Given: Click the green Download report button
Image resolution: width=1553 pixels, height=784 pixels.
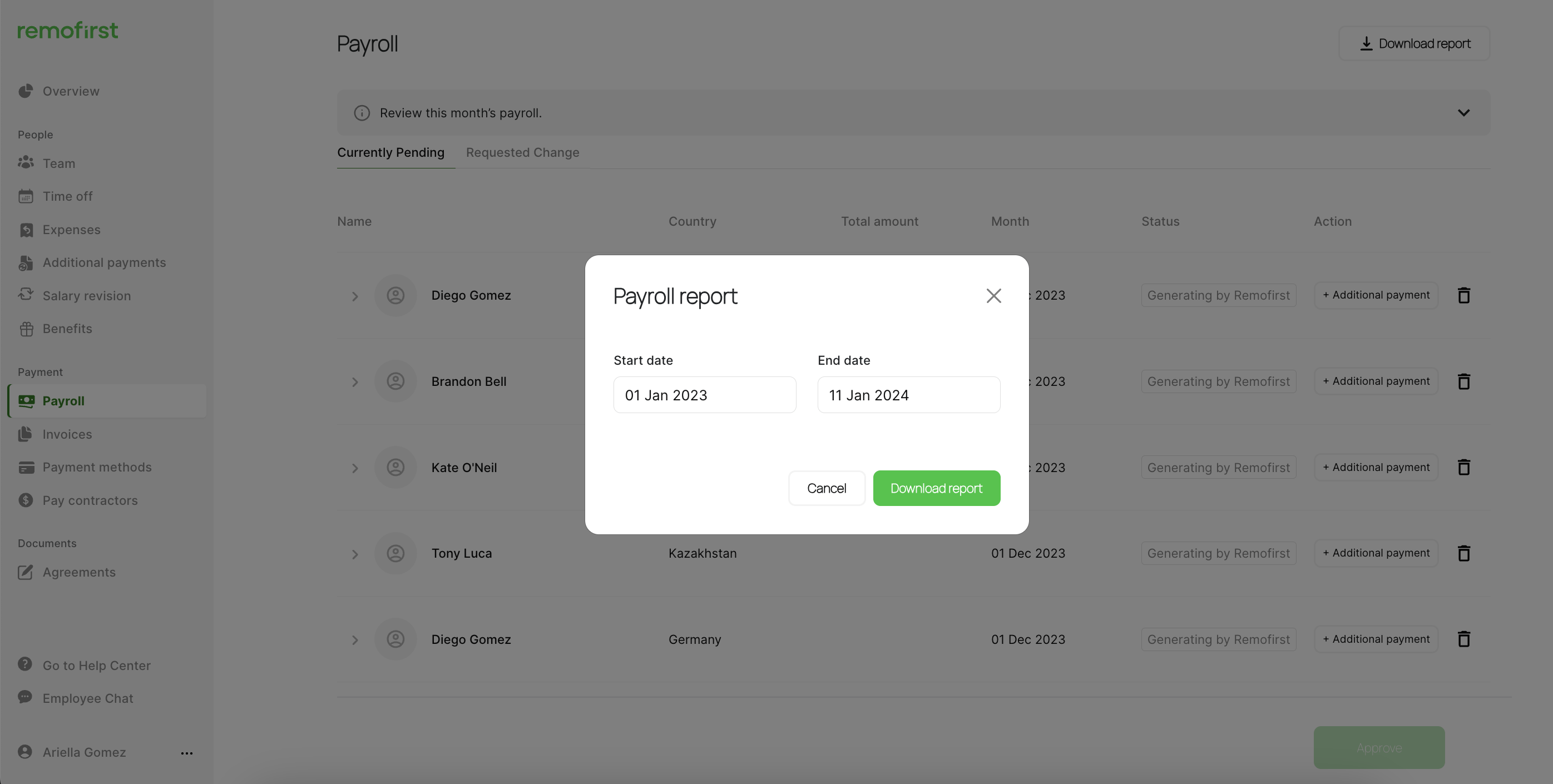Looking at the screenshot, I should pyautogui.click(x=936, y=488).
